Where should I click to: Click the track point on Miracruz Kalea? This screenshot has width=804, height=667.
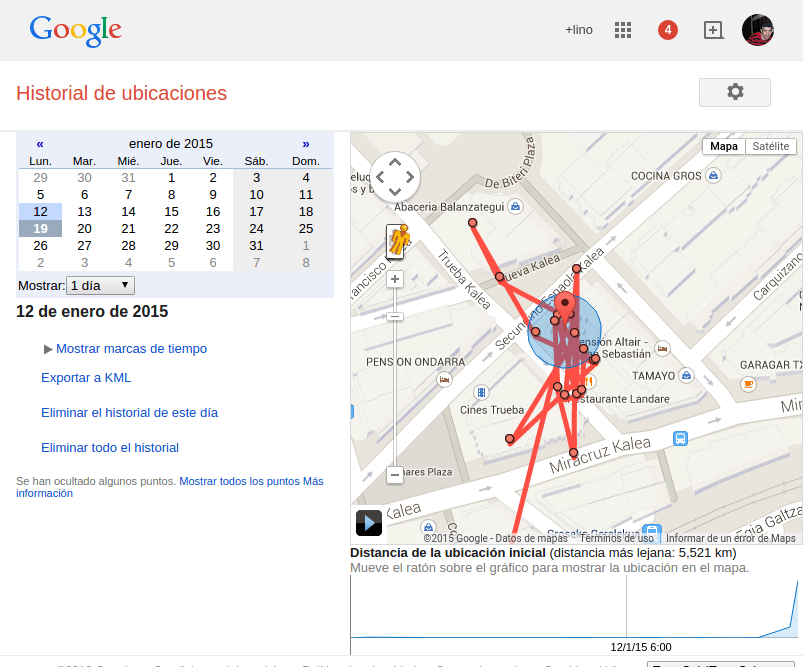tap(573, 453)
